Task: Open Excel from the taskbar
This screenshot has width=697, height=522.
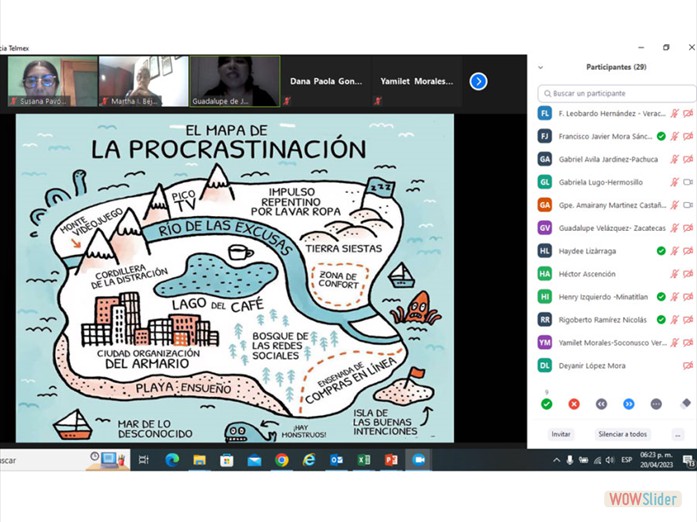Action: 364,460
